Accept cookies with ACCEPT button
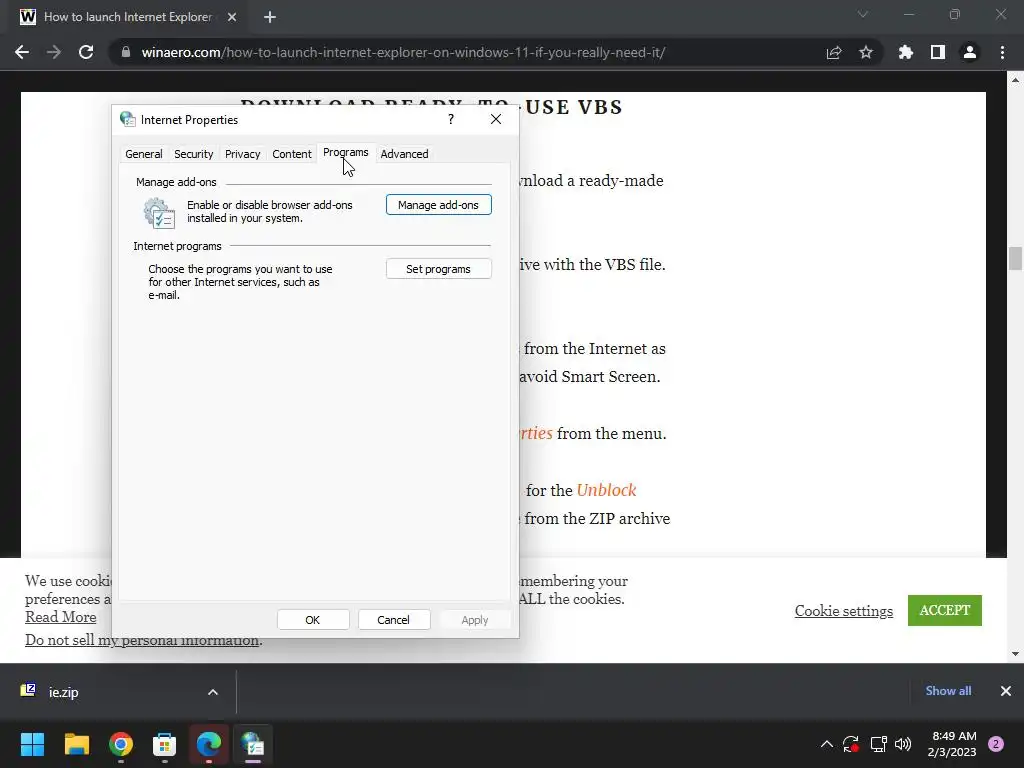1024x768 pixels. (x=944, y=610)
